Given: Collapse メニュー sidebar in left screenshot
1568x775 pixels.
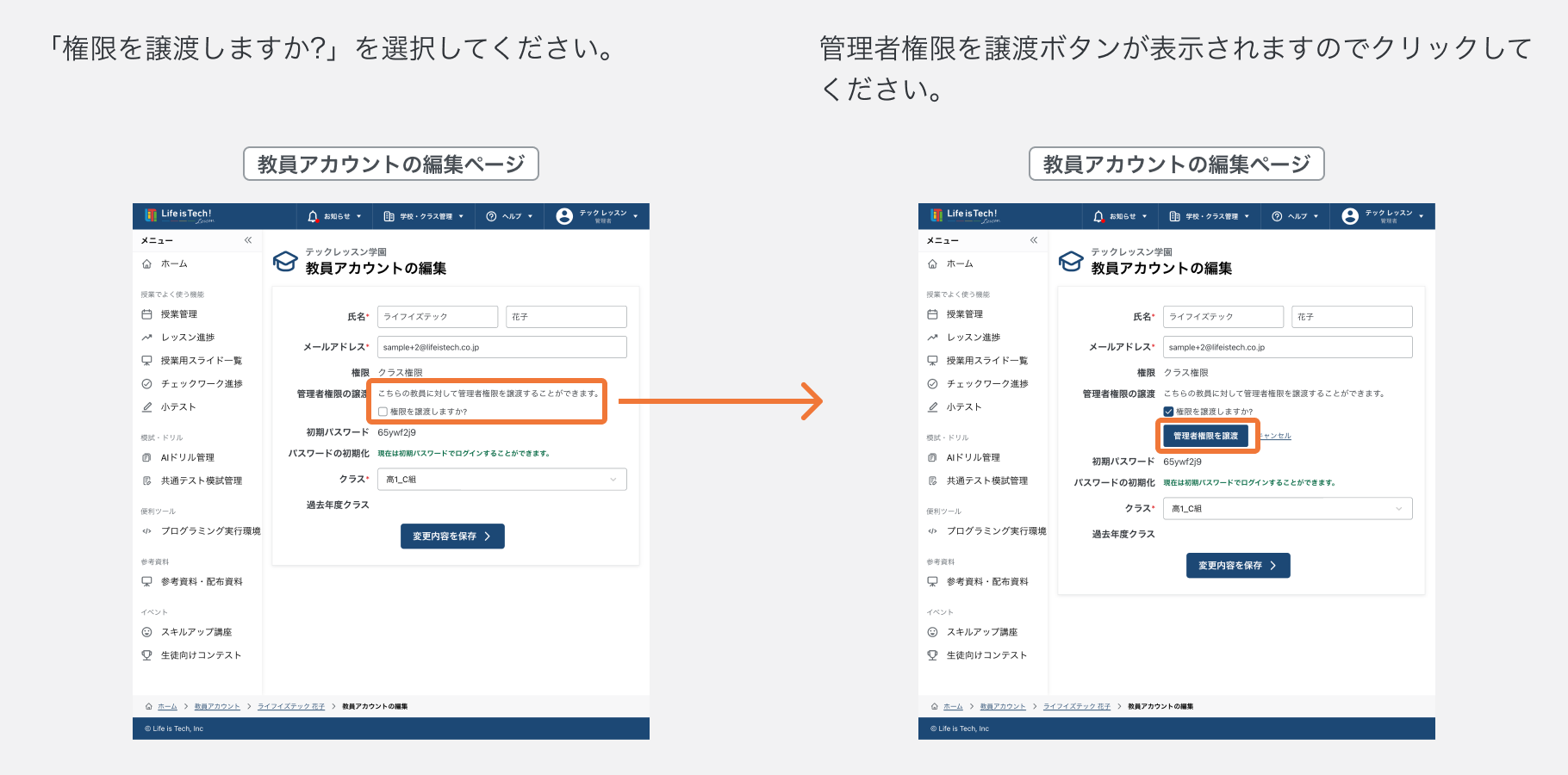Looking at the screenshot, I should coord(248,240).
